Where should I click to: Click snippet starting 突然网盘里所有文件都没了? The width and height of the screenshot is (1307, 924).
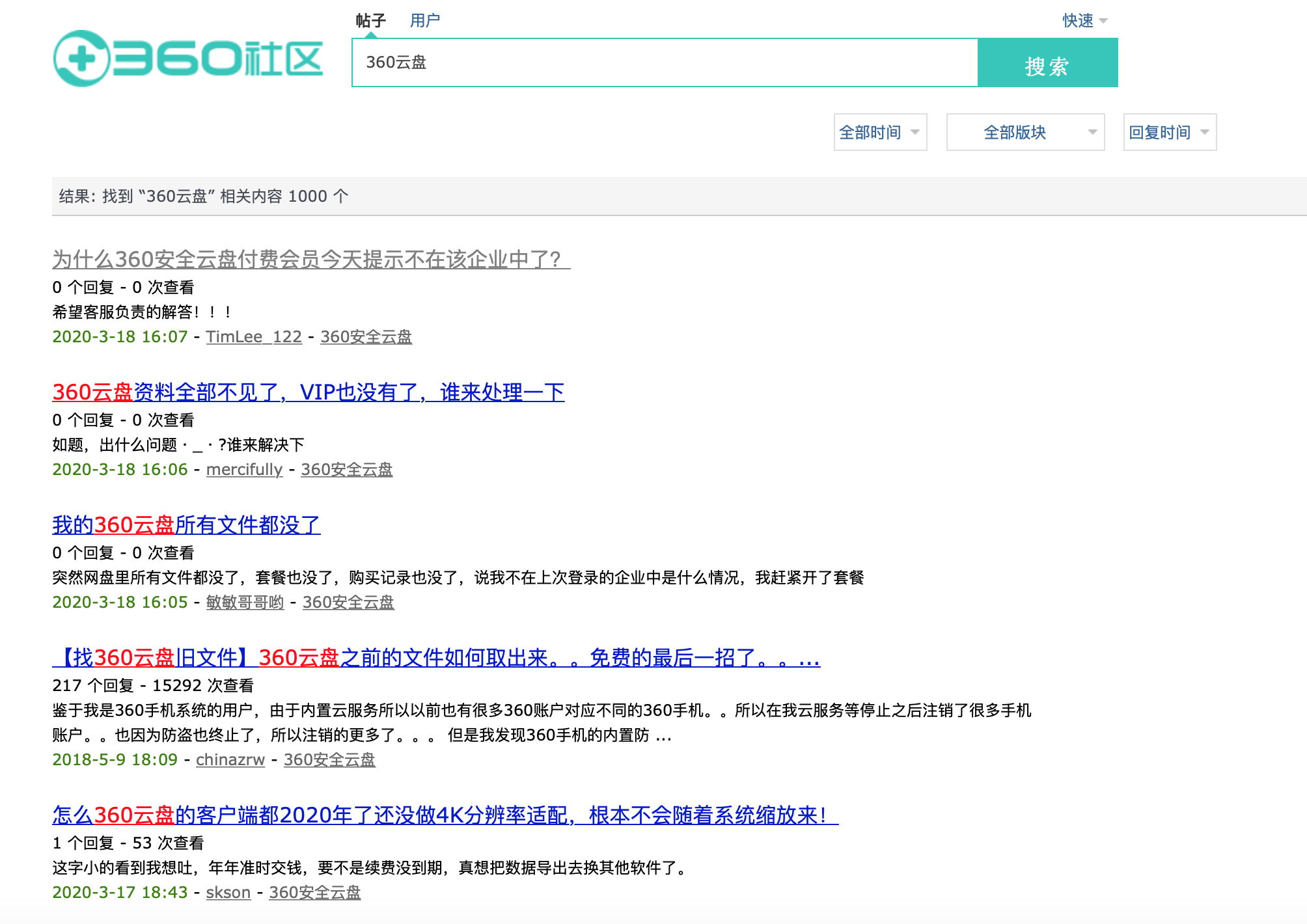coord(458,577)
